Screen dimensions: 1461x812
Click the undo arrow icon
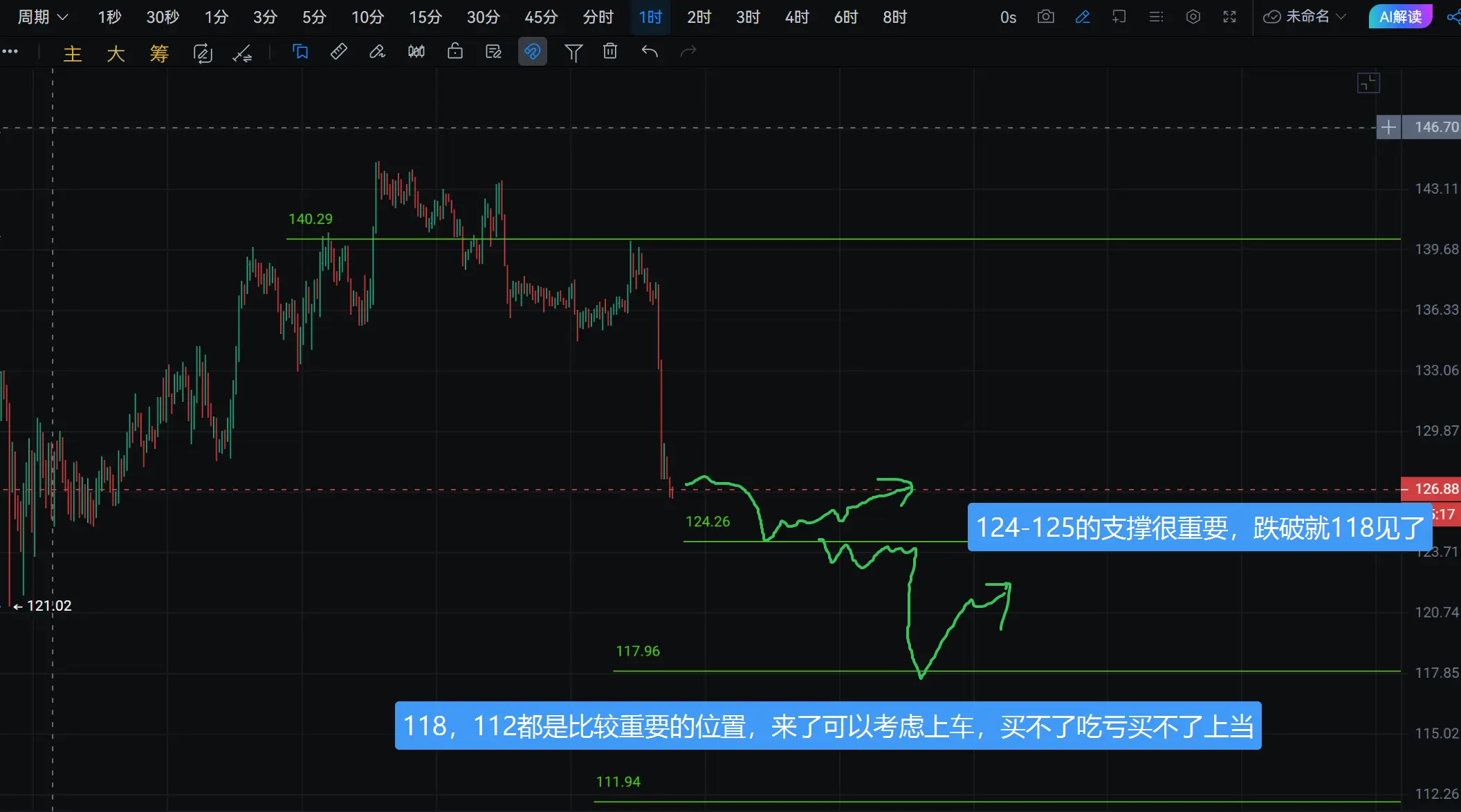649,51
